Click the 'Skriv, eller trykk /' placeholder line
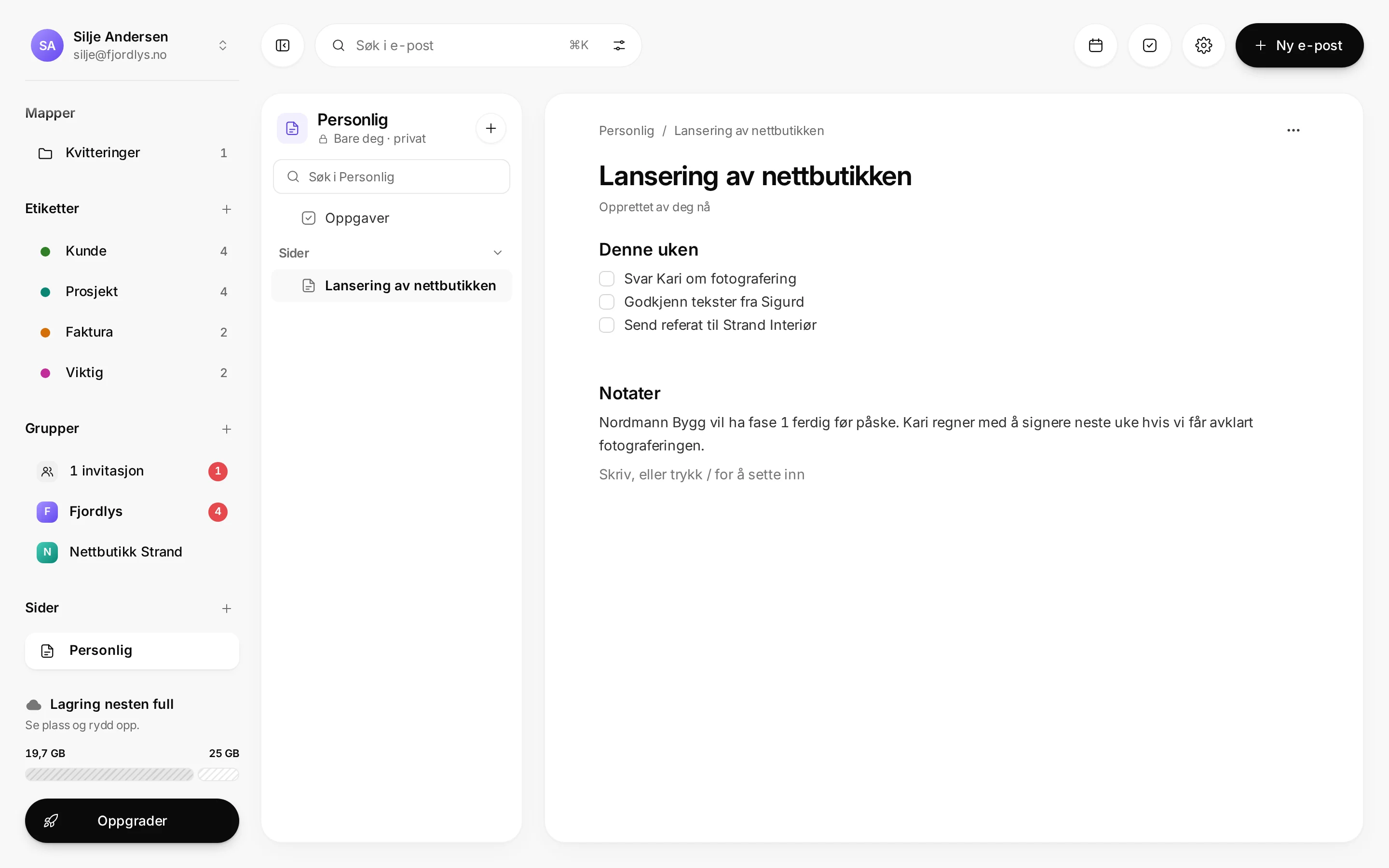 (701, 475)
